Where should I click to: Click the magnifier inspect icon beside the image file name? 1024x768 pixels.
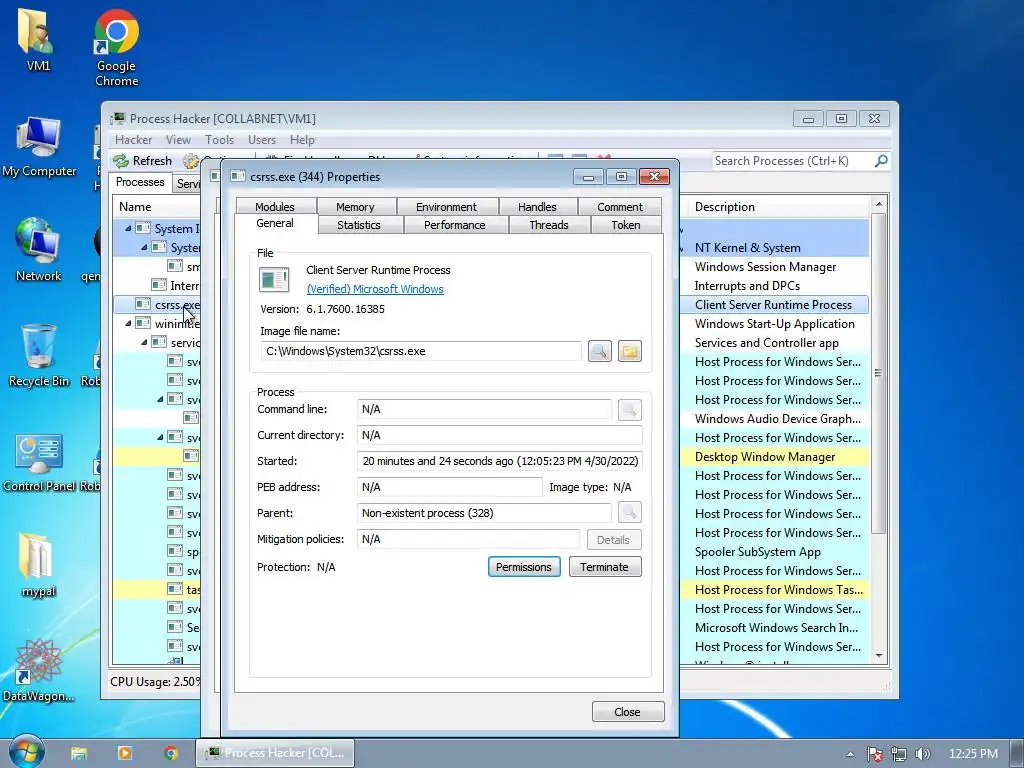[x=600, y=351]
